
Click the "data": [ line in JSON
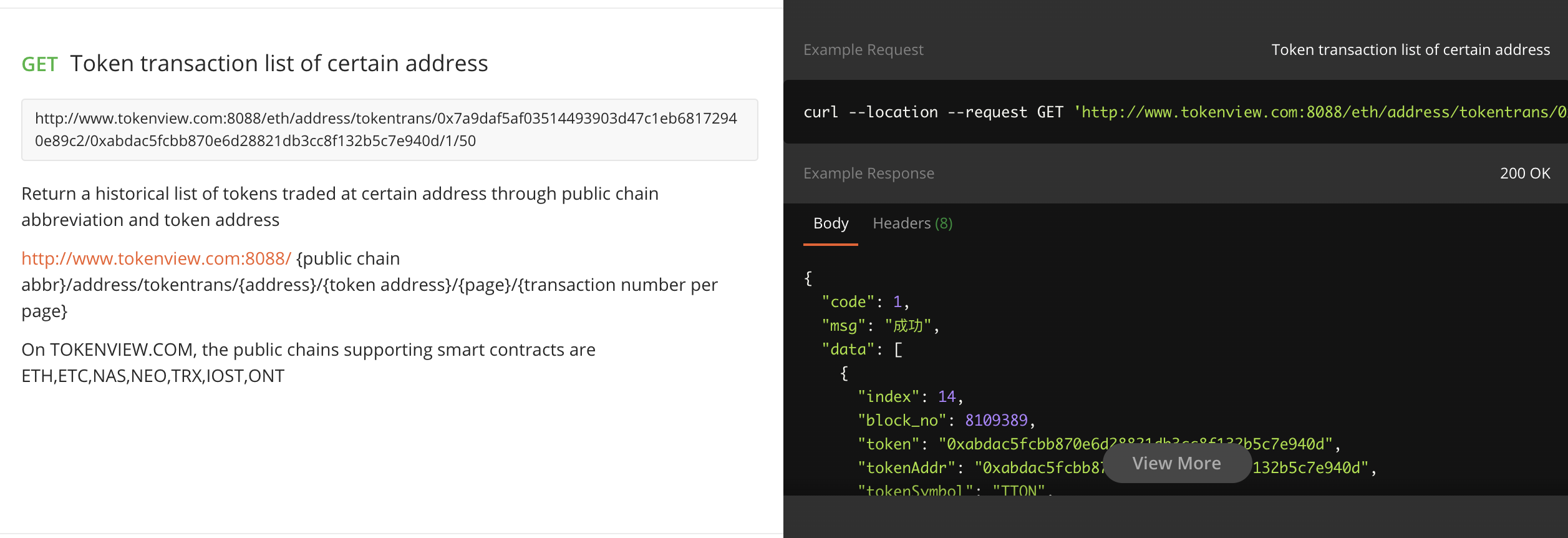pos(862,350)
